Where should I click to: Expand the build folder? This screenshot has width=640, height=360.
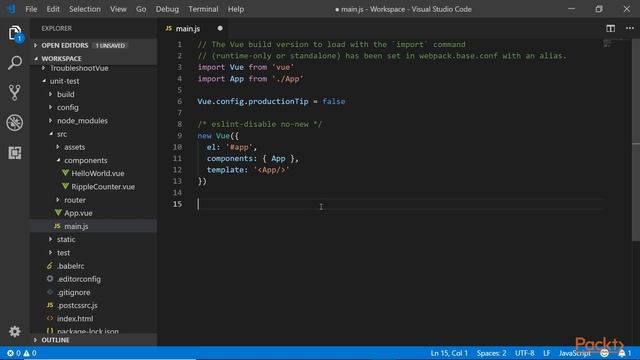tap(51, 94)
